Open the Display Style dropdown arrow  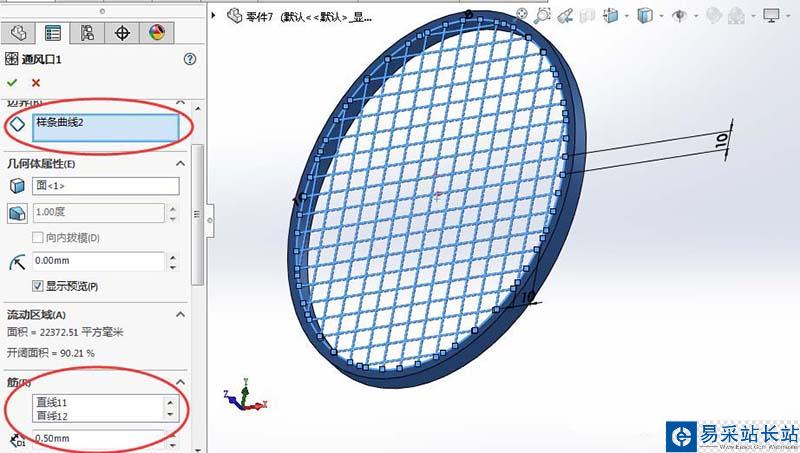click(x=661, y=16)
